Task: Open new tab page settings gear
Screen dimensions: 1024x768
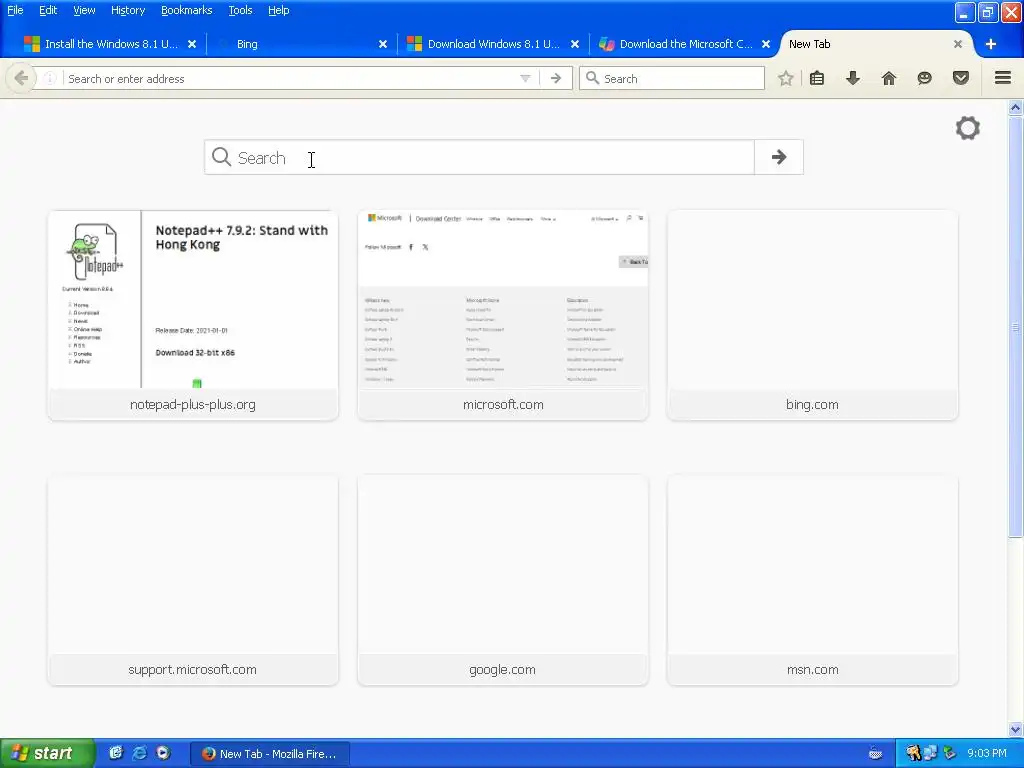Action: (968, 128)
